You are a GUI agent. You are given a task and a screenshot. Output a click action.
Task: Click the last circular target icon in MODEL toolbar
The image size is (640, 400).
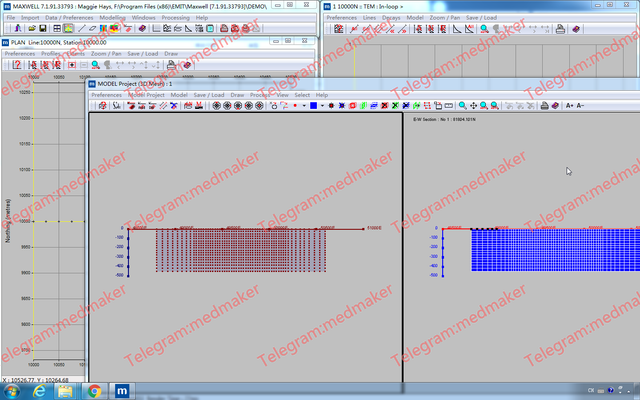point(259,106)
